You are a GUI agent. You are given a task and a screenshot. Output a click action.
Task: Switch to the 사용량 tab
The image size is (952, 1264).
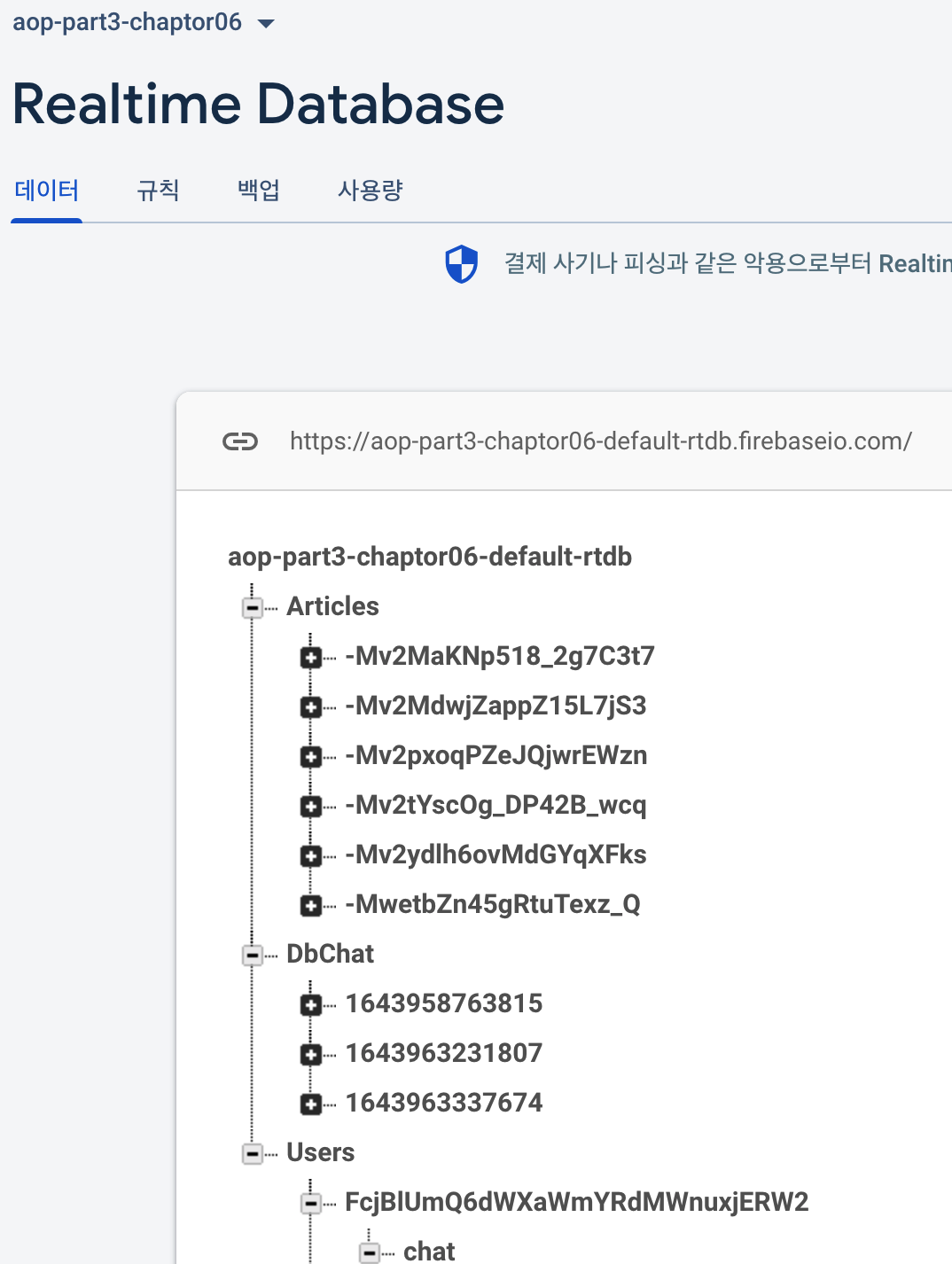coord(371,190)
